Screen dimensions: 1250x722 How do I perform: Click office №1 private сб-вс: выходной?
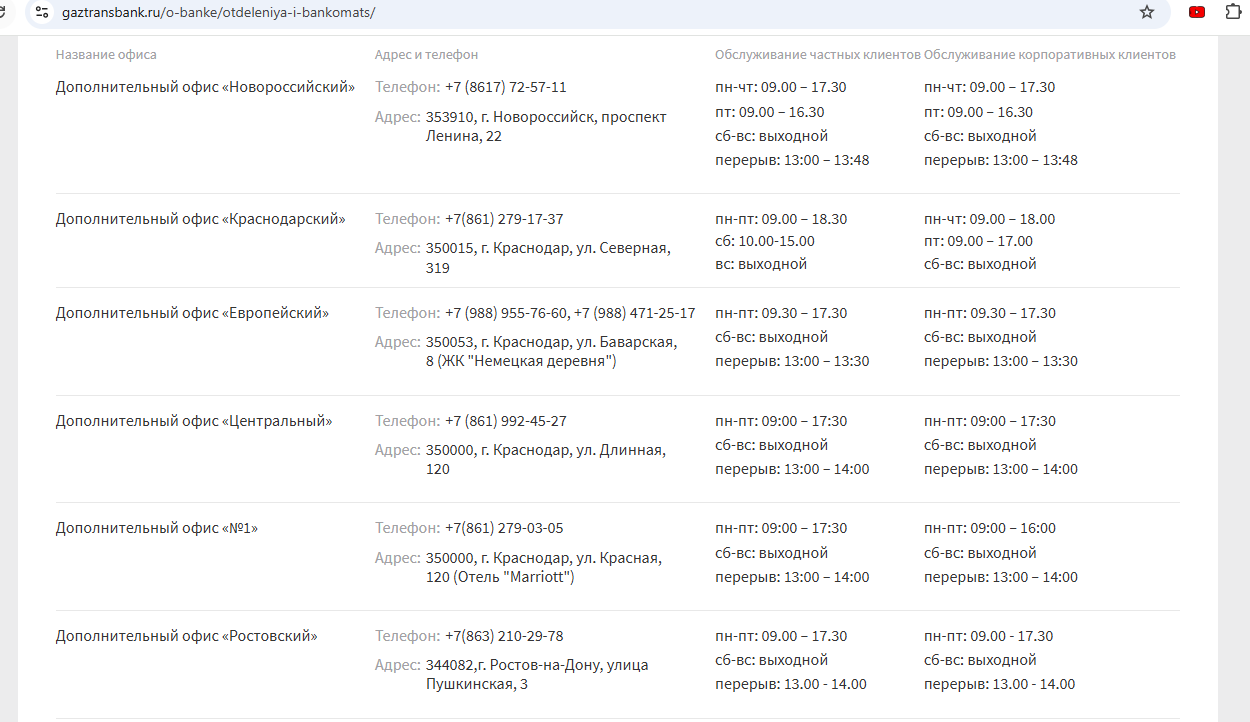click(772, 553)
